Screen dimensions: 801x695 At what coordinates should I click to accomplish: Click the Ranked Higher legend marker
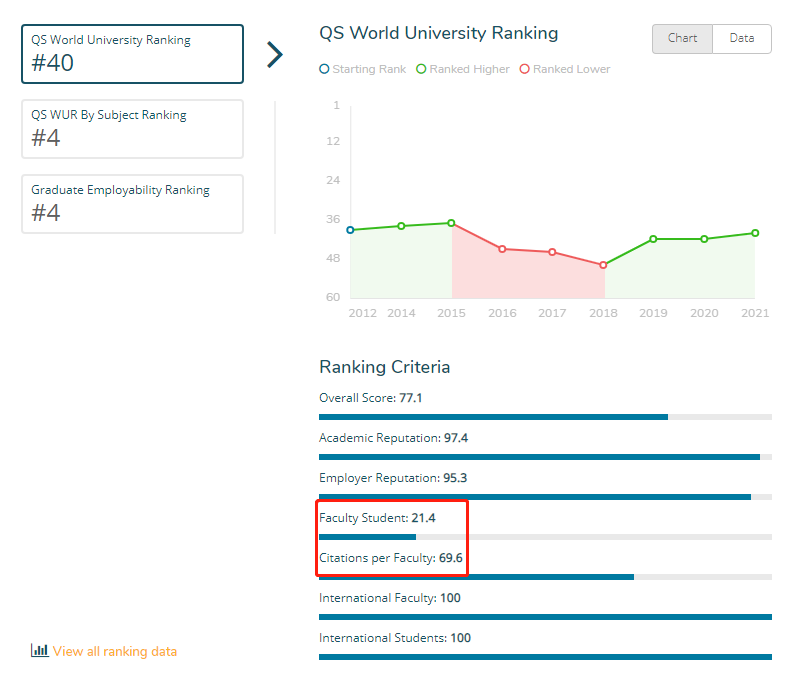click(421, 69)
